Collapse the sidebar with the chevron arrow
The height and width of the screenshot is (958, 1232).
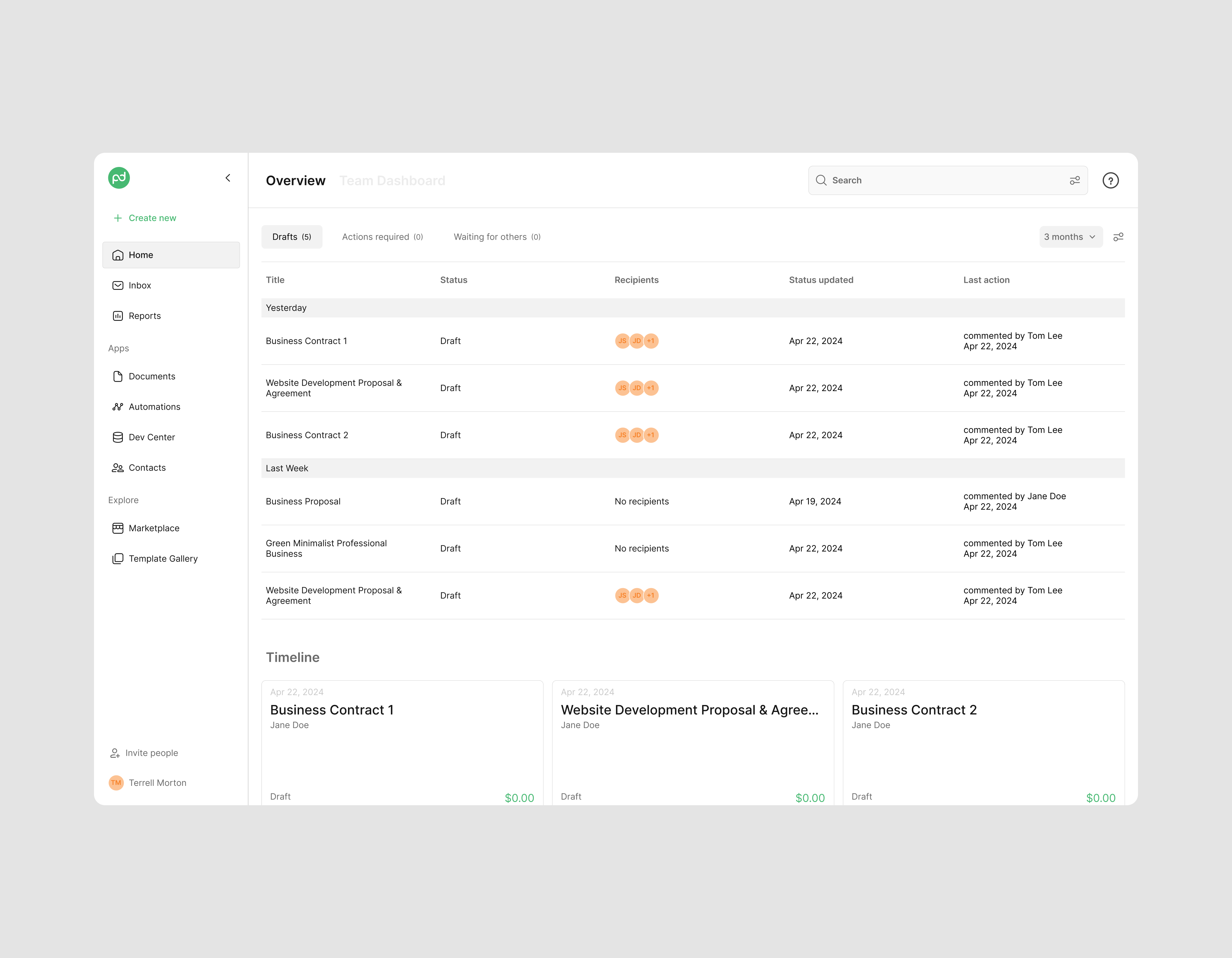[x=228, y=178]
